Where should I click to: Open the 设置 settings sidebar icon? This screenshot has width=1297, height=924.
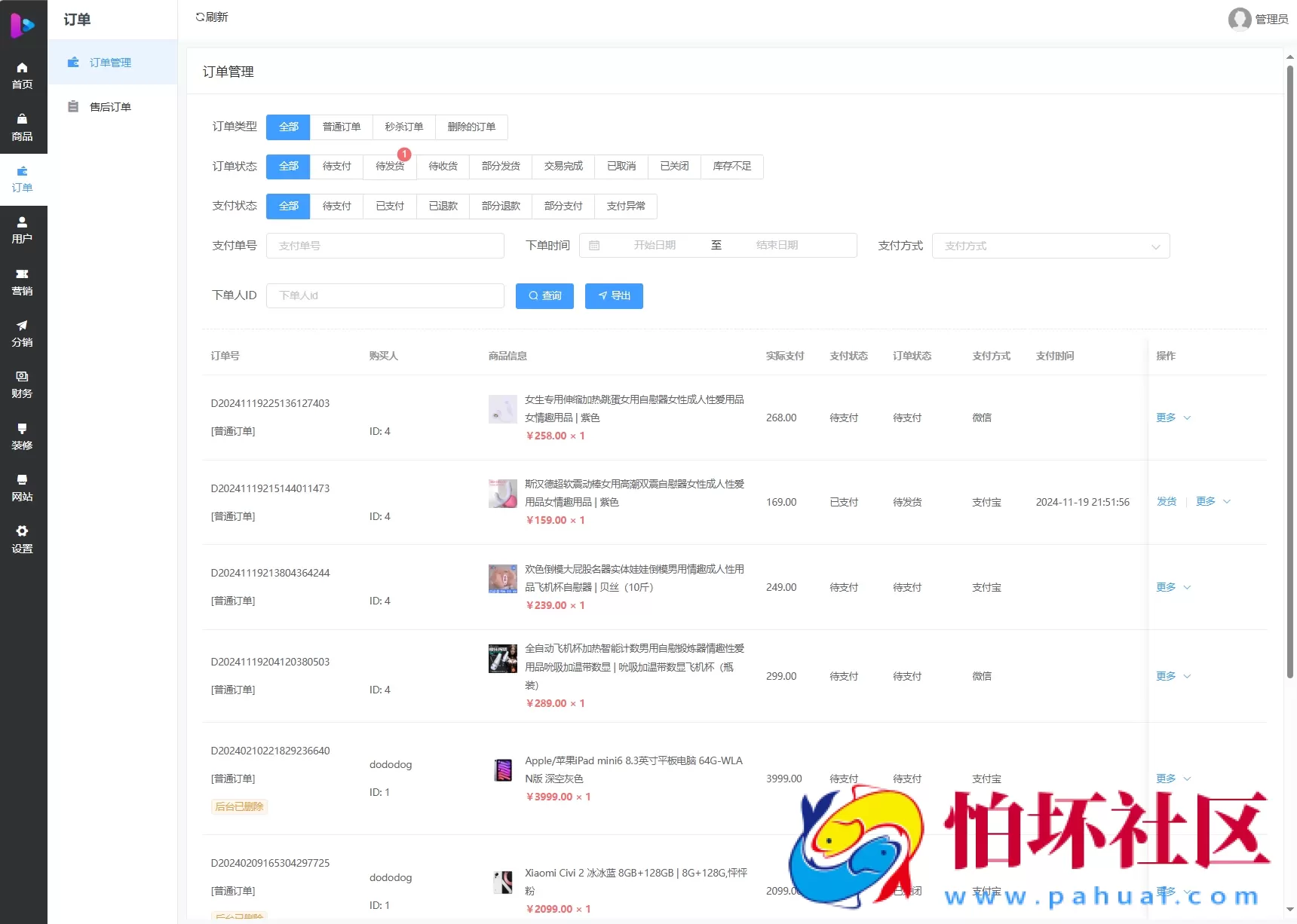point(23,539)
